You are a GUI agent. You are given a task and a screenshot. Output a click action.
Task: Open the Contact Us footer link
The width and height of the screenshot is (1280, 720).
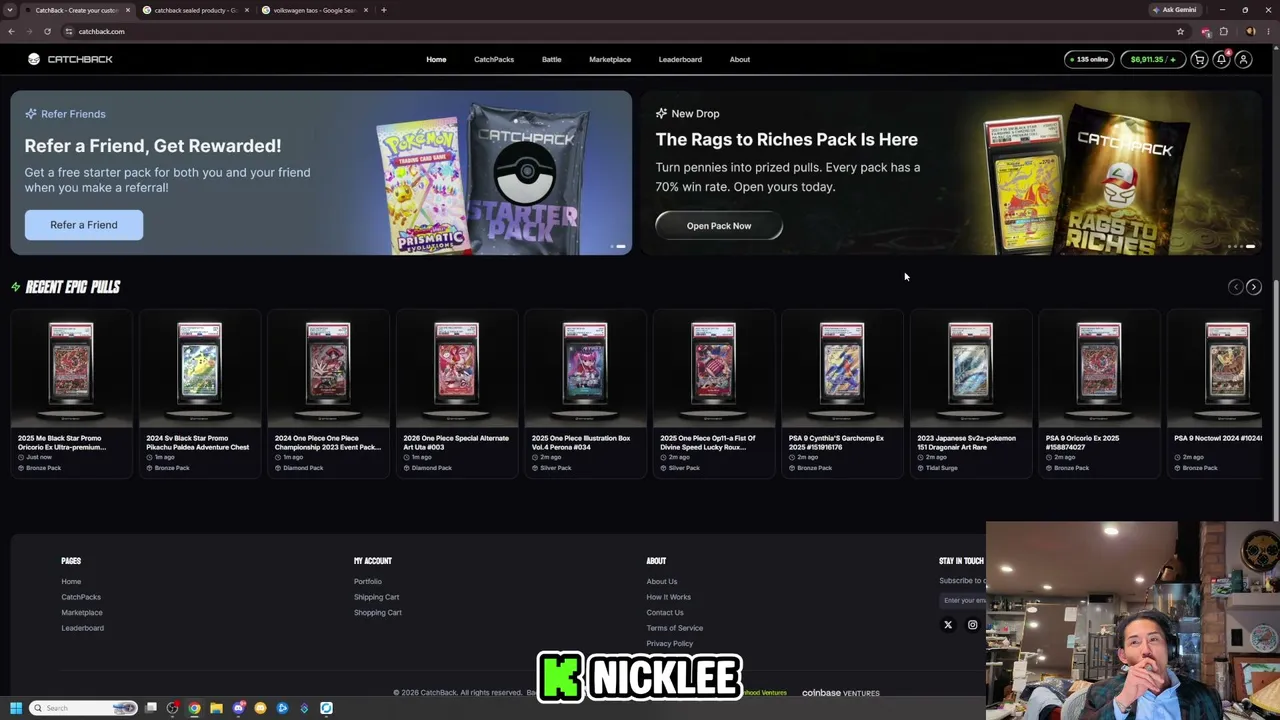pos(665,613)
